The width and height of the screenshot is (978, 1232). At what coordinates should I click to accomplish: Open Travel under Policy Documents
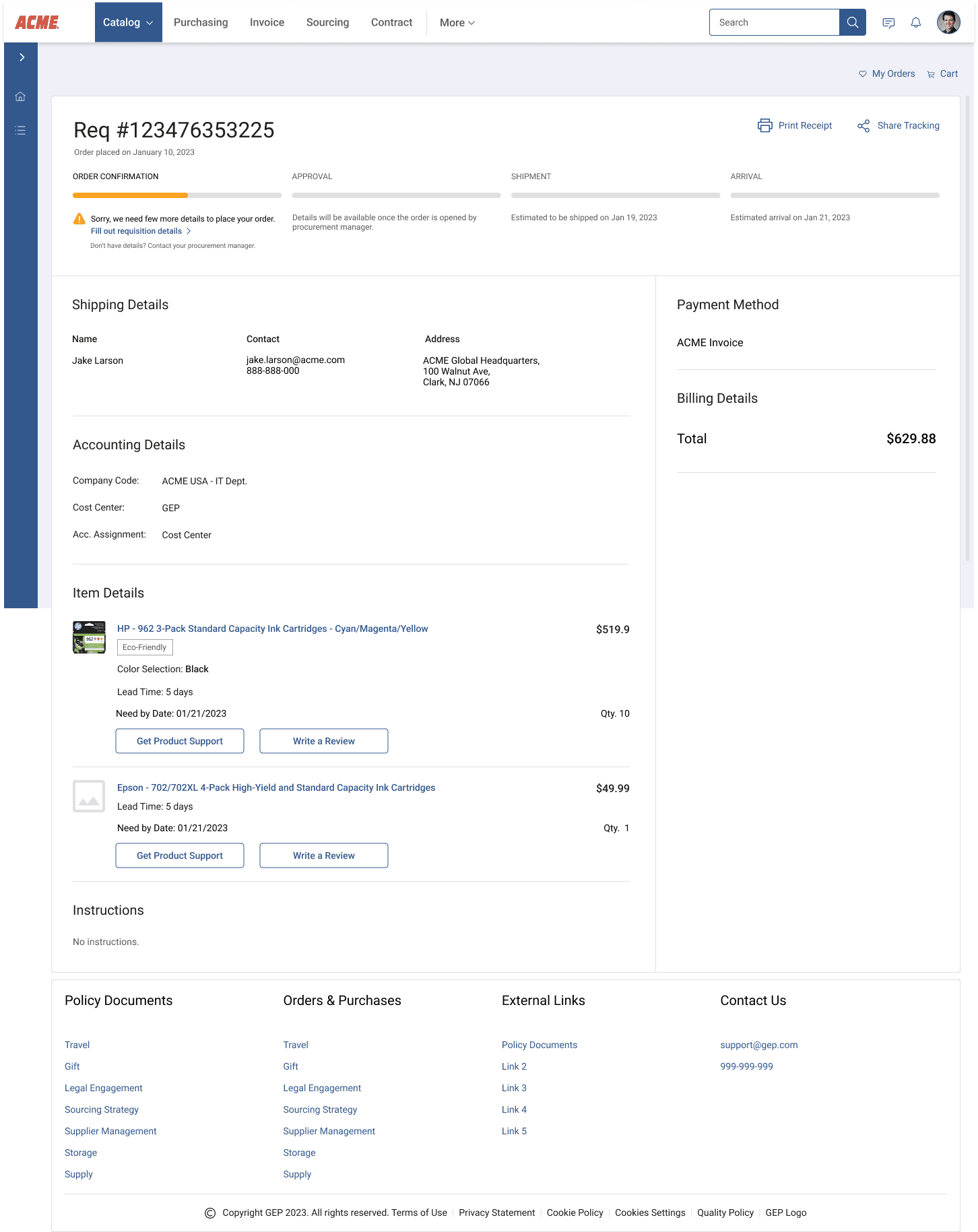[x=77, y=1045]
